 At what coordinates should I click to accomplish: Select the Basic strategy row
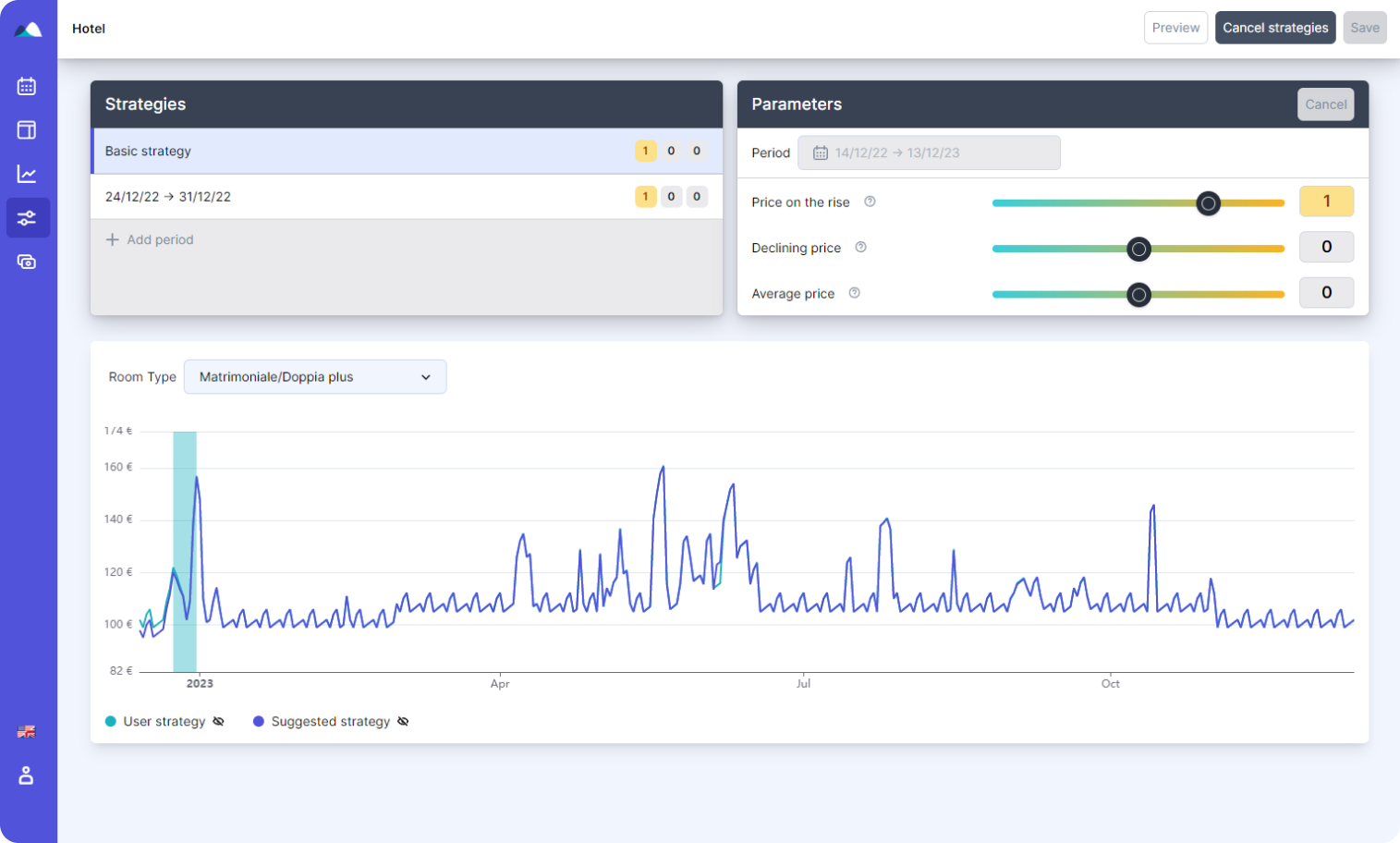click(351, 151)
